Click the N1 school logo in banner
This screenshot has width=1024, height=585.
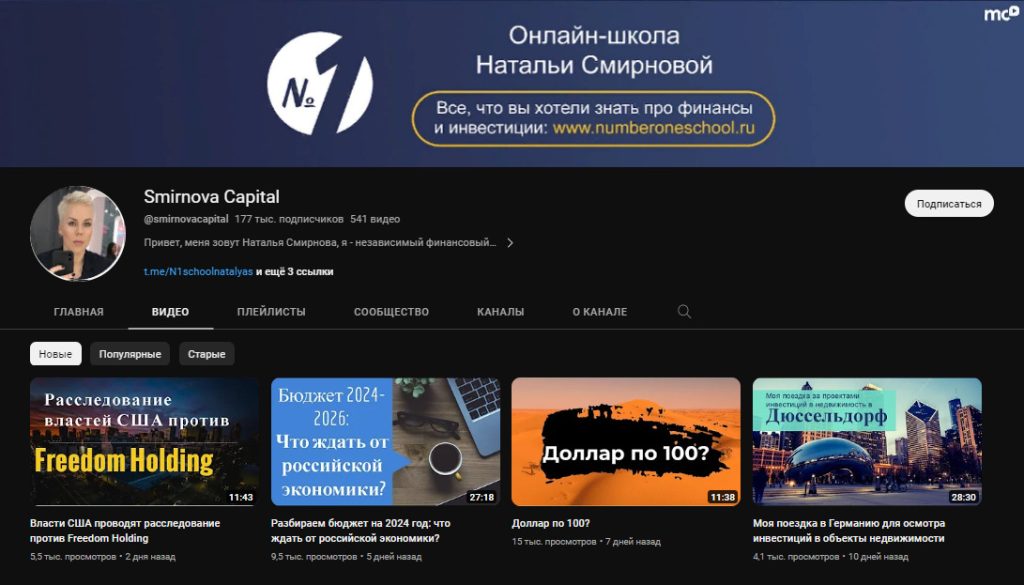point(319,83)
